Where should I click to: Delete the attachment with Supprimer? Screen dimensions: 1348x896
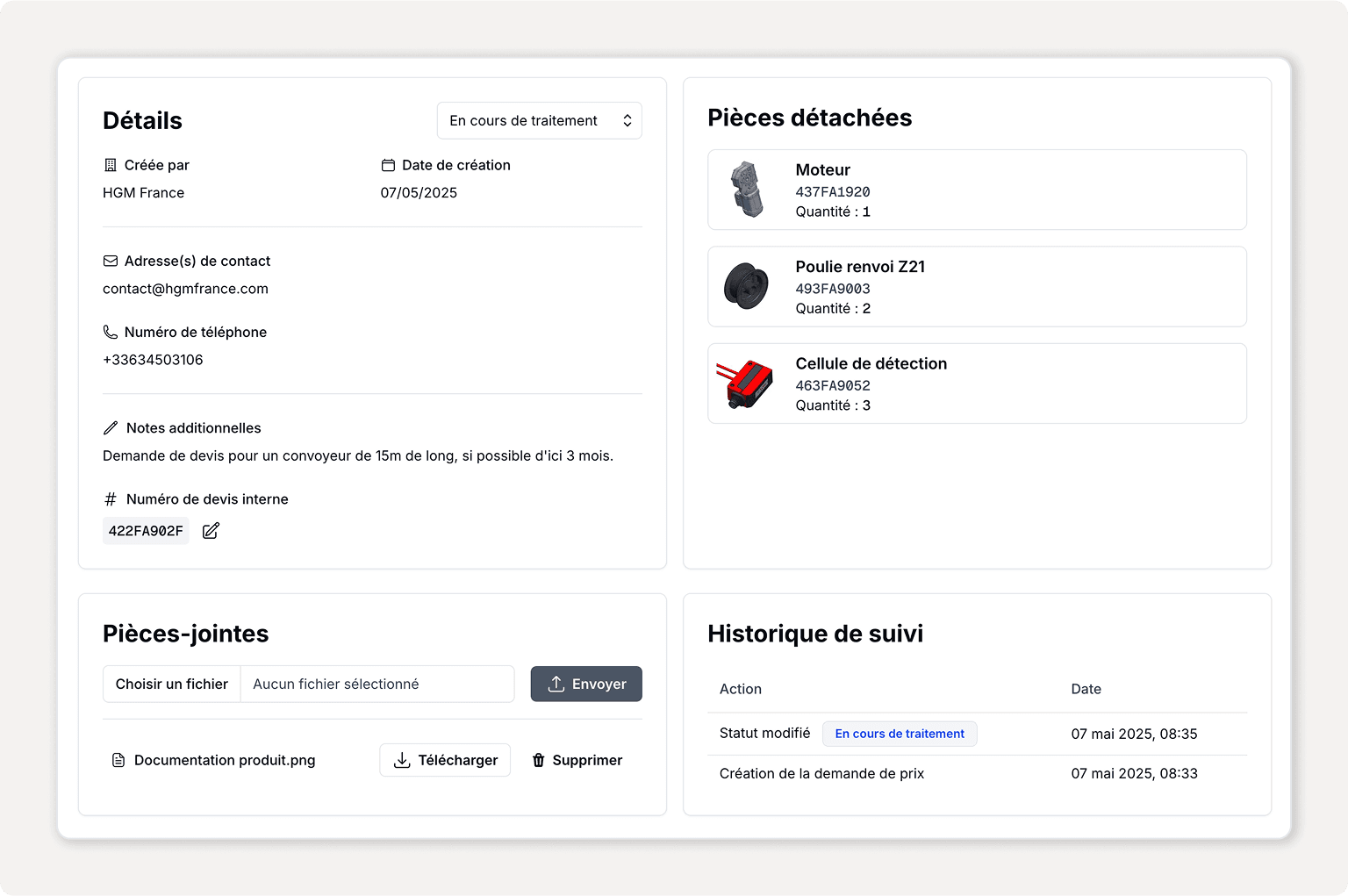[577, 760]
